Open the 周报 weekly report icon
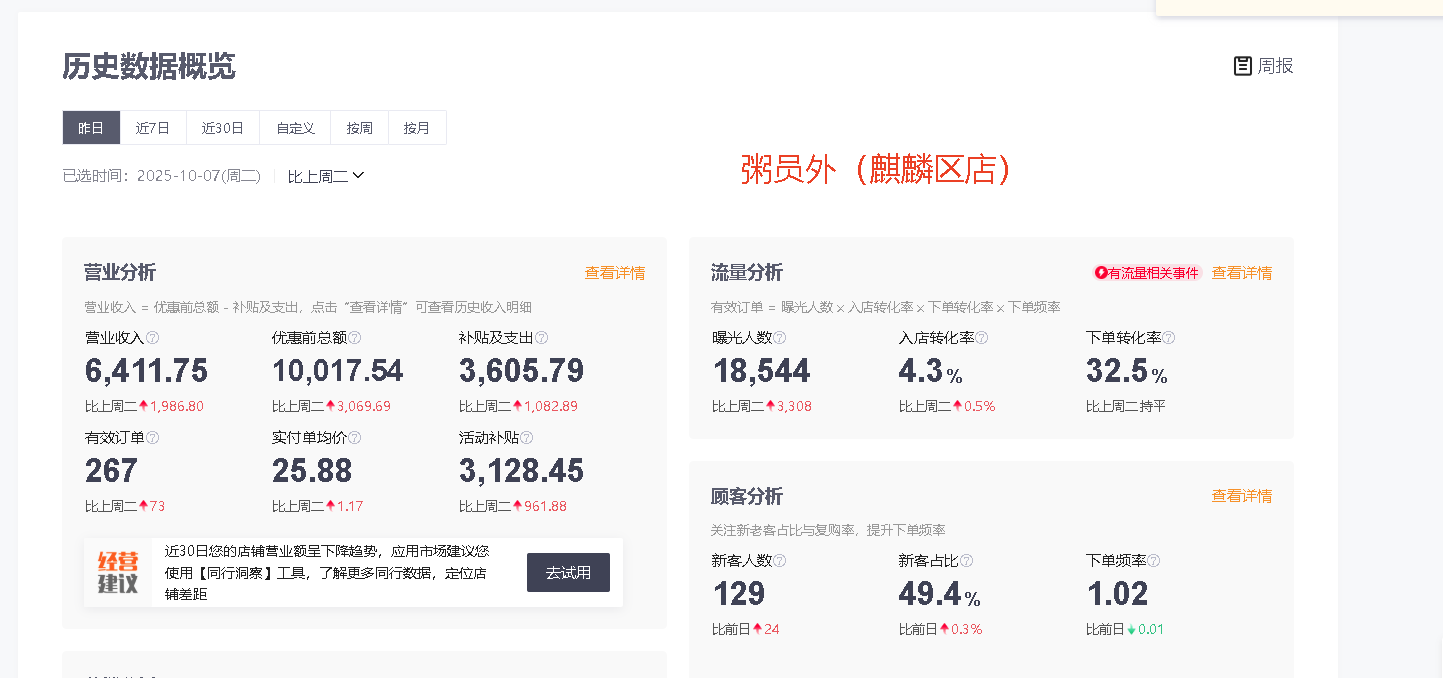Screen dimensions: 1443x678 pyautogui.click(x=1263, y=66)
